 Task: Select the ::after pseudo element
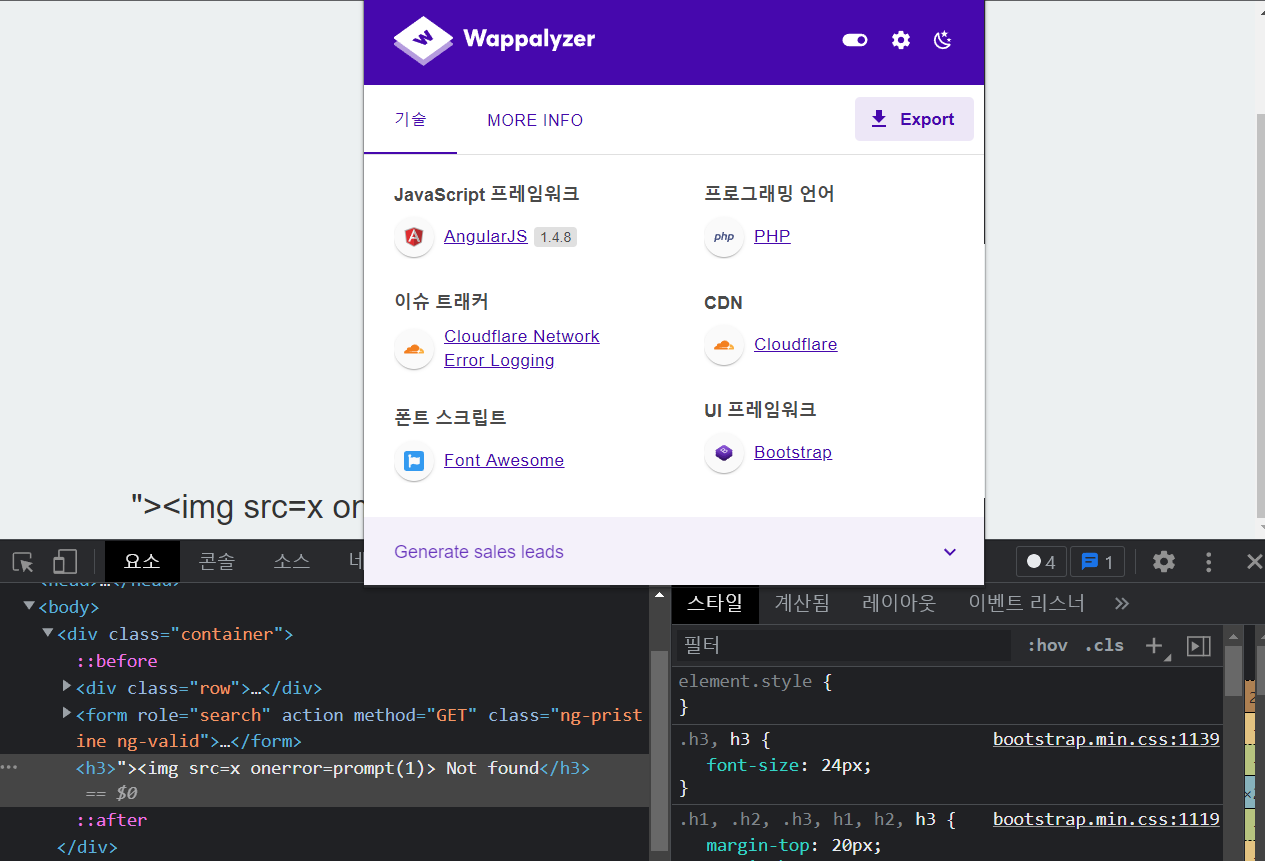tap(112, 820)
